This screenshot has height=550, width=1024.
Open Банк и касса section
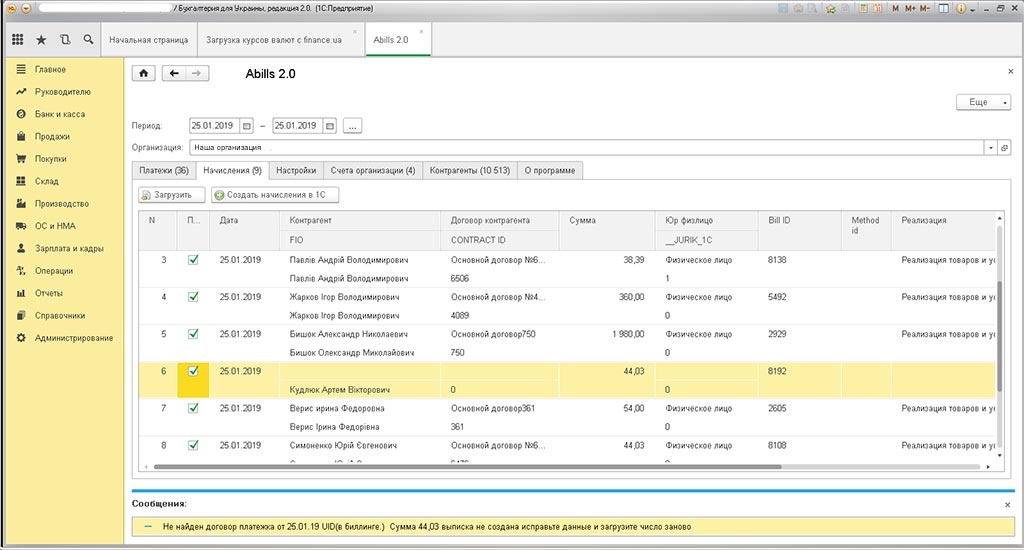(59, 114)
